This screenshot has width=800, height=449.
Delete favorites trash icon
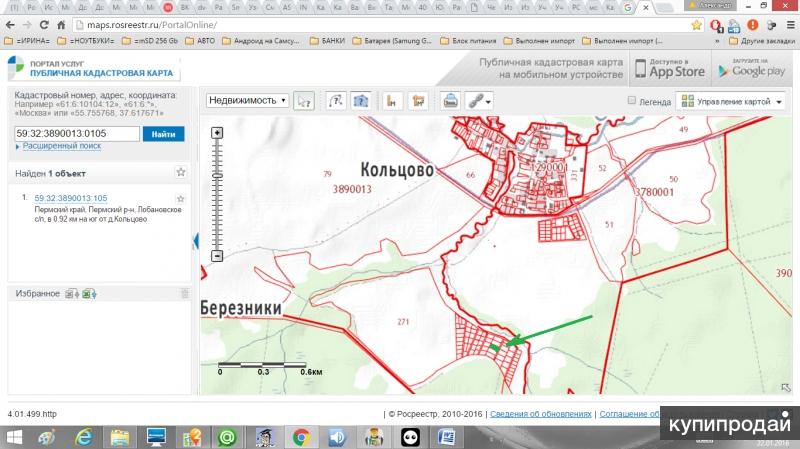click(185, 293)
